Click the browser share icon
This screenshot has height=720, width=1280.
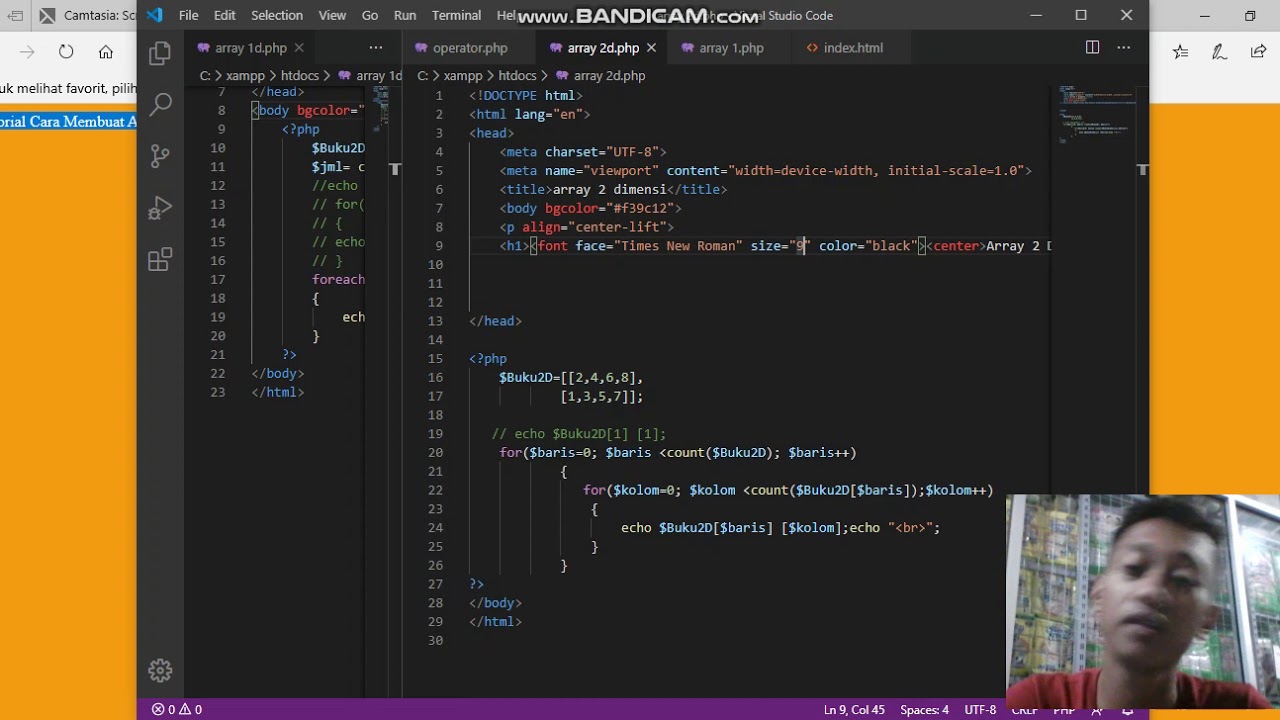click(1258, 52)
